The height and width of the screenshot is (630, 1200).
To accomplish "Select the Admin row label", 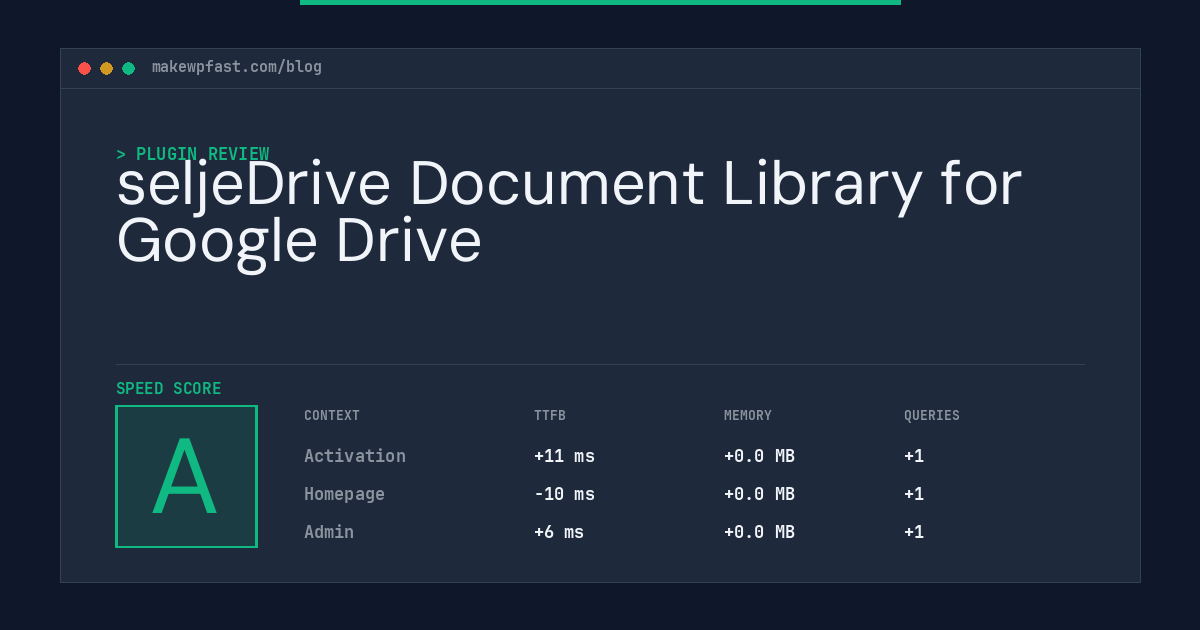I will (329, 532).
